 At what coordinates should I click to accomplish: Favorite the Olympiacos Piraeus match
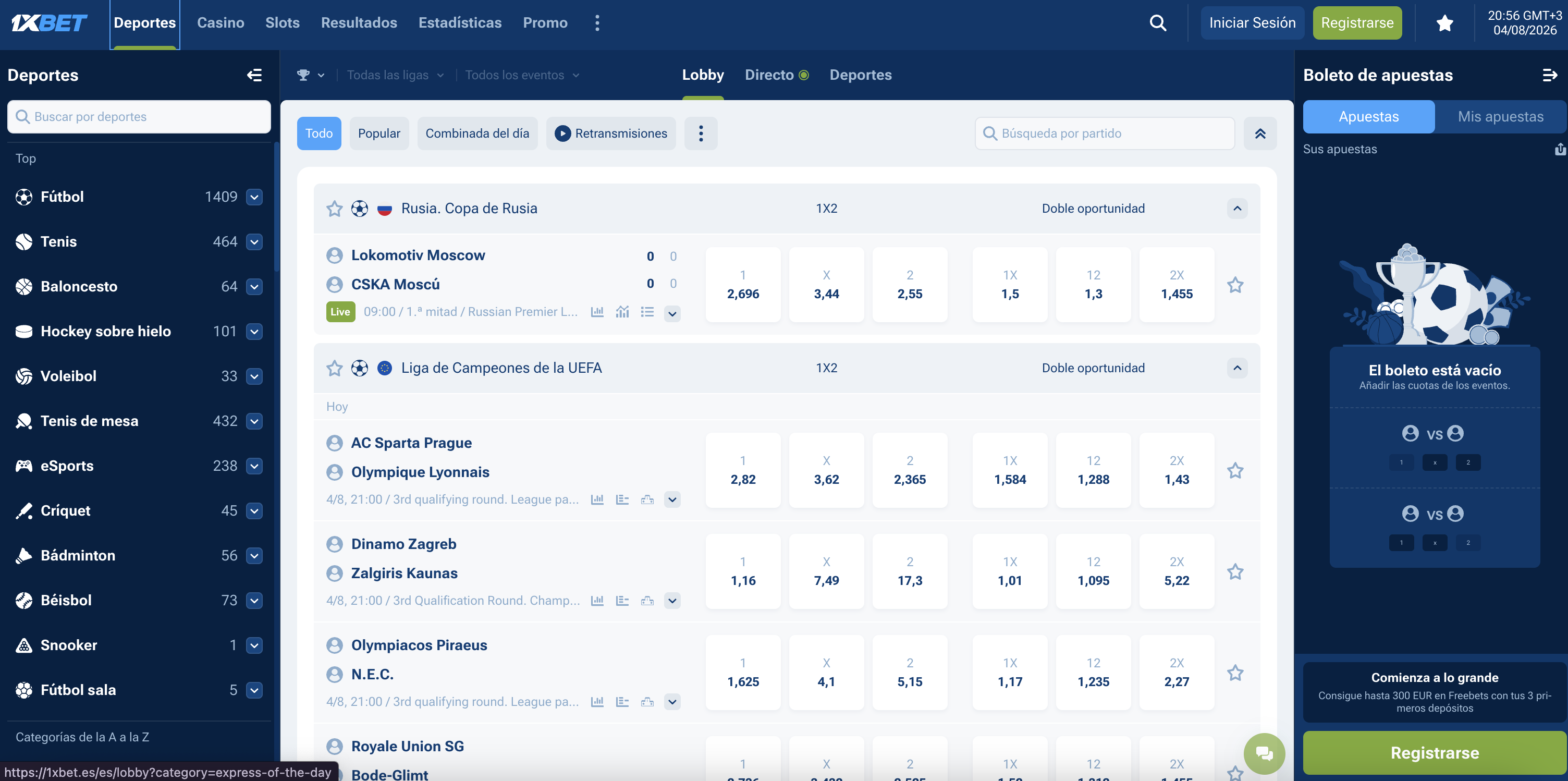[x=1235, y=673]
